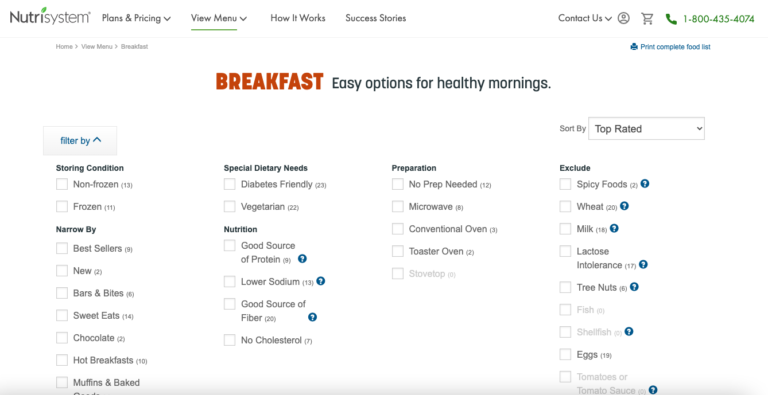
Task: Open the shopping cart icon
Action: click(648, 19)
